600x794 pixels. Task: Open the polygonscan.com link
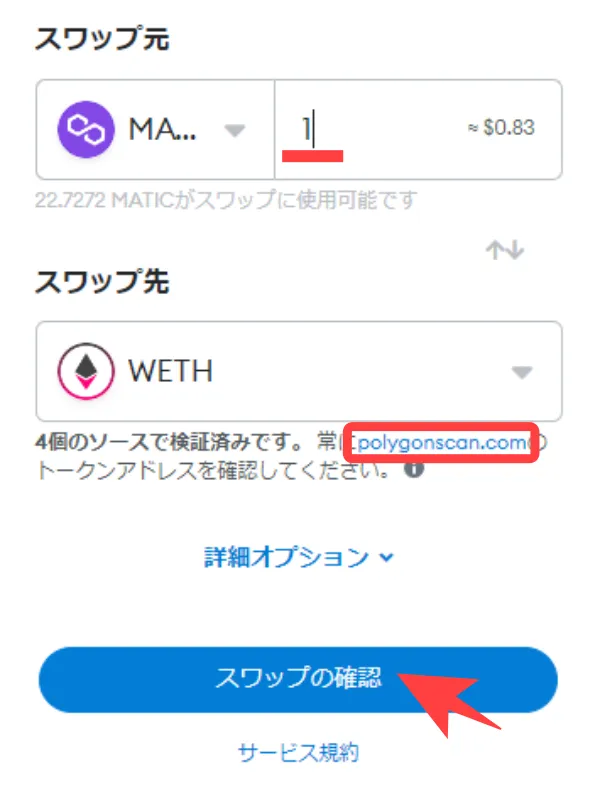pos(442,443)
